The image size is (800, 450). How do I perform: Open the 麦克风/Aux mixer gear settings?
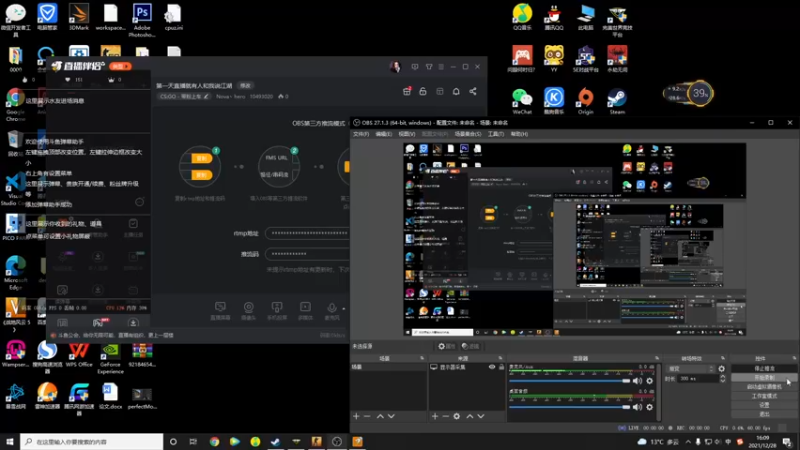tap(649, 381)
